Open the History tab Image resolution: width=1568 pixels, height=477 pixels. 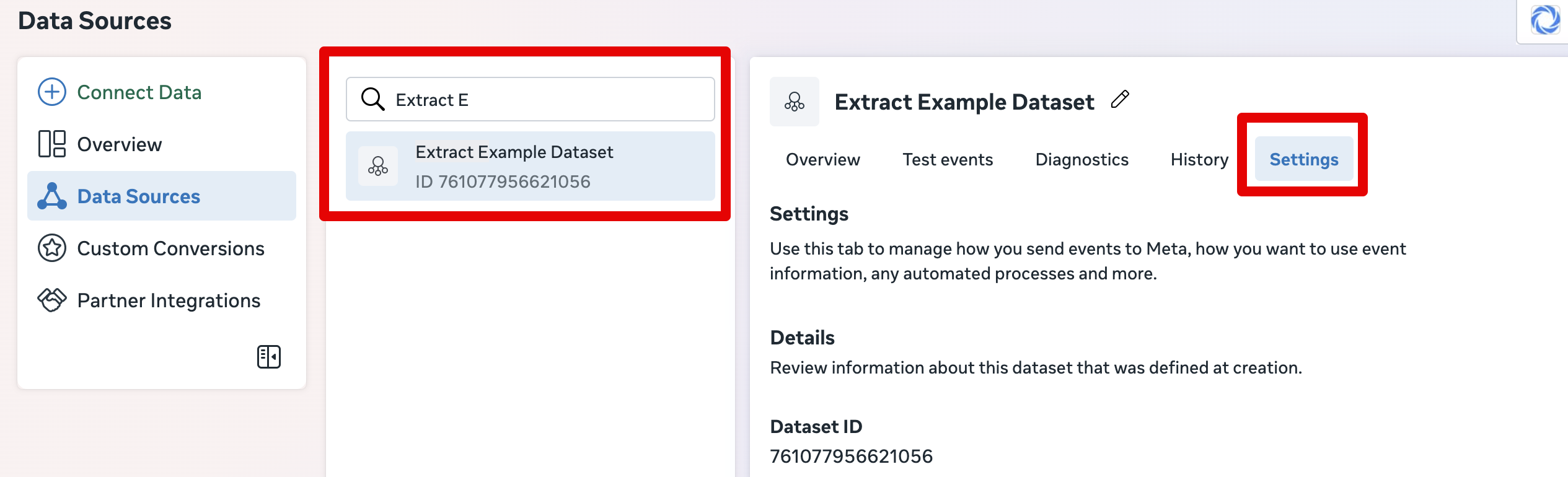(x=1199, y=159)
